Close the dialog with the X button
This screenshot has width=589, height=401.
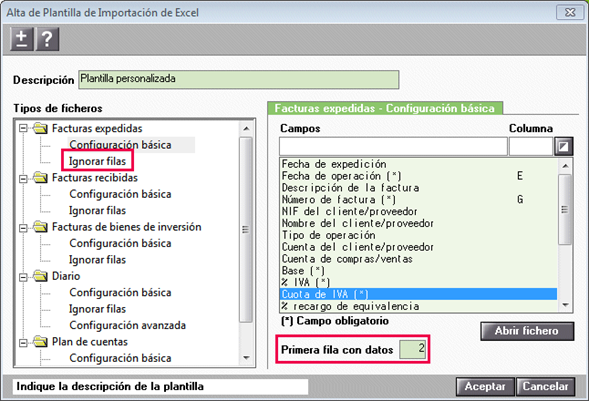(570, 12)
